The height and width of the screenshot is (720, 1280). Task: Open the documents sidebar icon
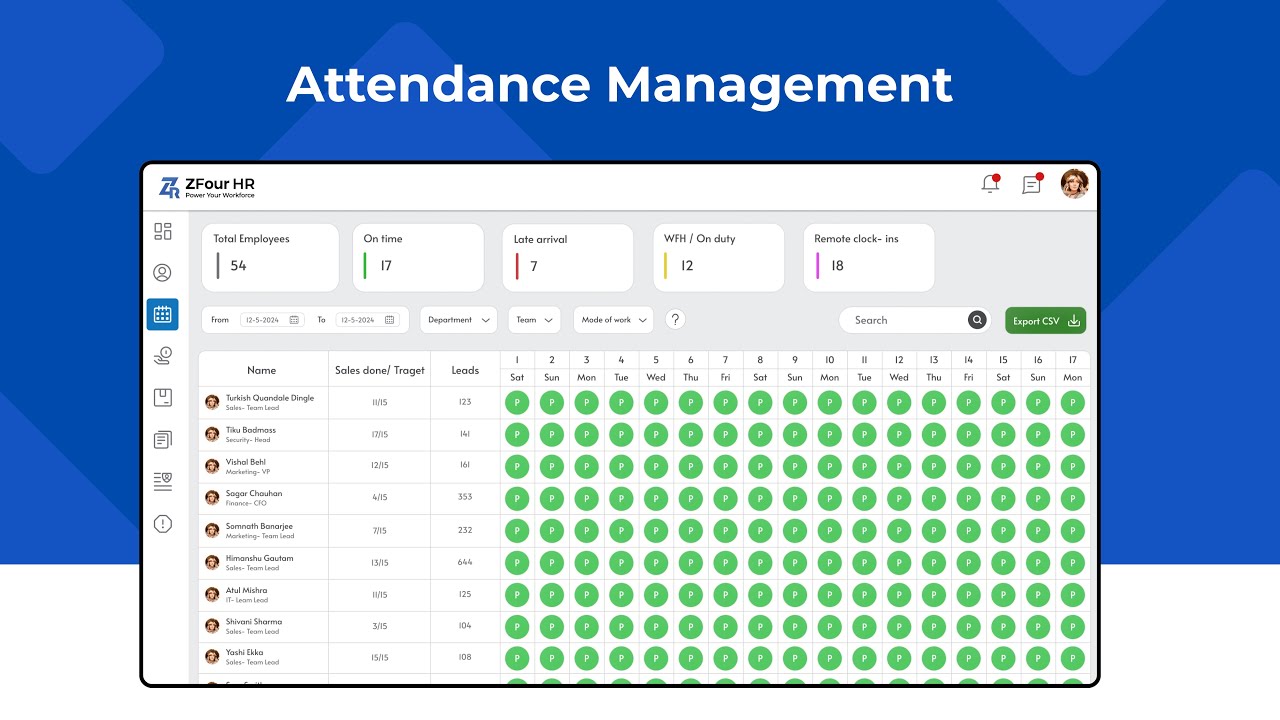click(162, 440)
